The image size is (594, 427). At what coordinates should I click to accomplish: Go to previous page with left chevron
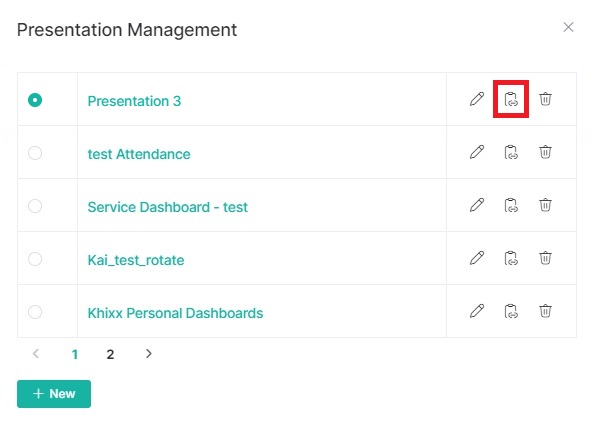(36, 353)
